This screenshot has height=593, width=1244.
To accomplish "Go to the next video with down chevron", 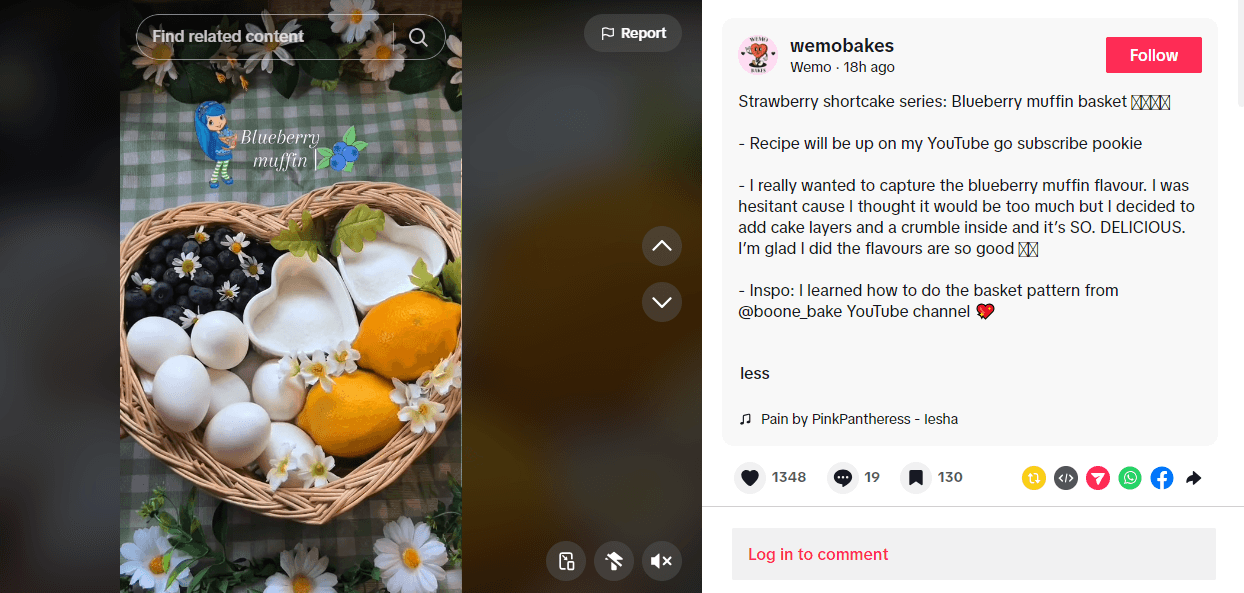I will [661, 302].
